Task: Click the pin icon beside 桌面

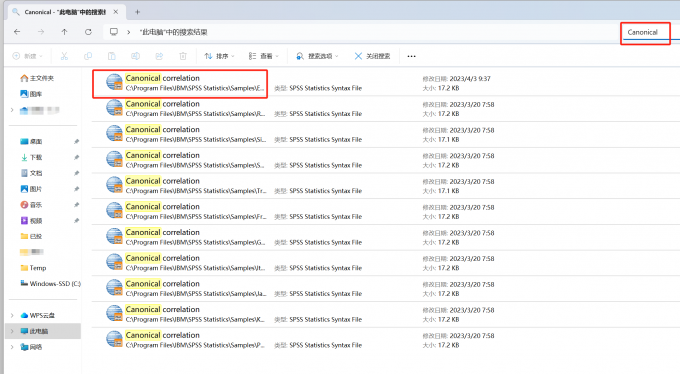Action: [x=76, y=141]
